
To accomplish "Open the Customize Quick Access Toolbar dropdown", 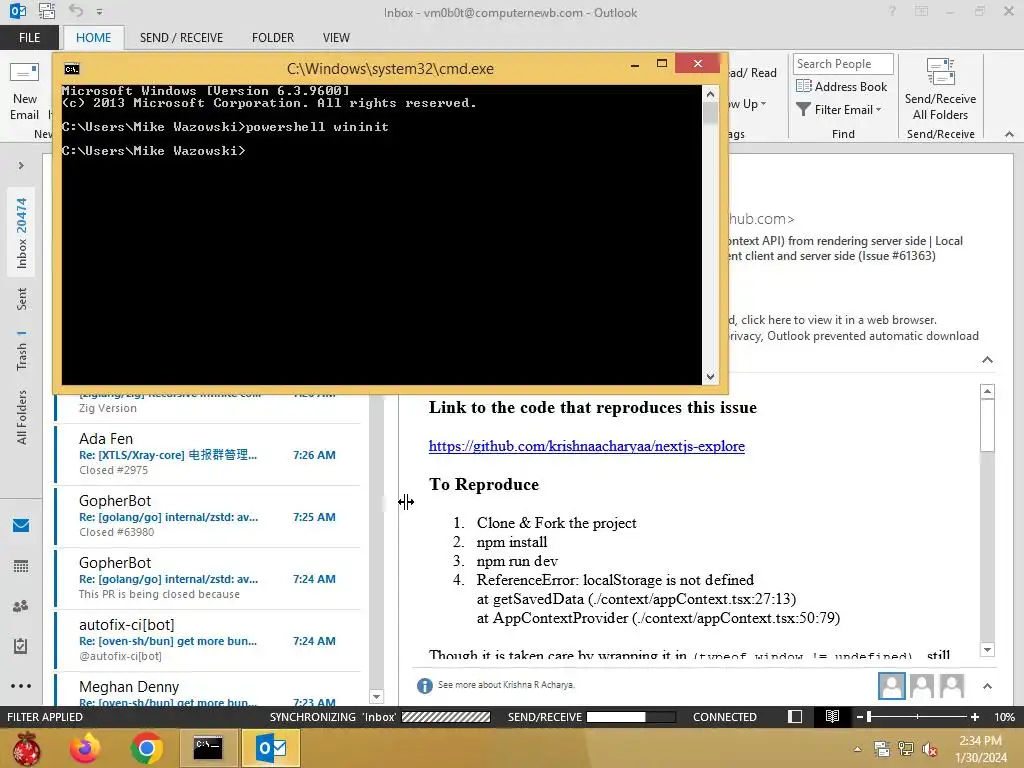I will coord(99,12).
